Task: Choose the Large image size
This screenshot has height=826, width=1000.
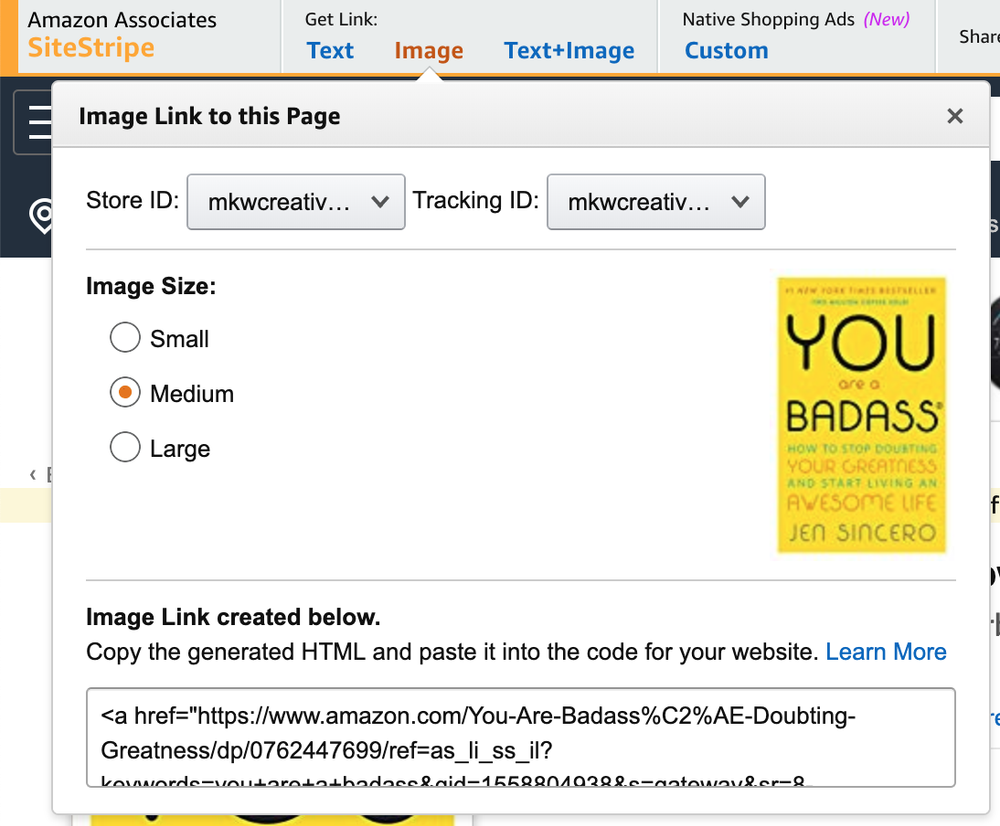Action: coord(125,447)
